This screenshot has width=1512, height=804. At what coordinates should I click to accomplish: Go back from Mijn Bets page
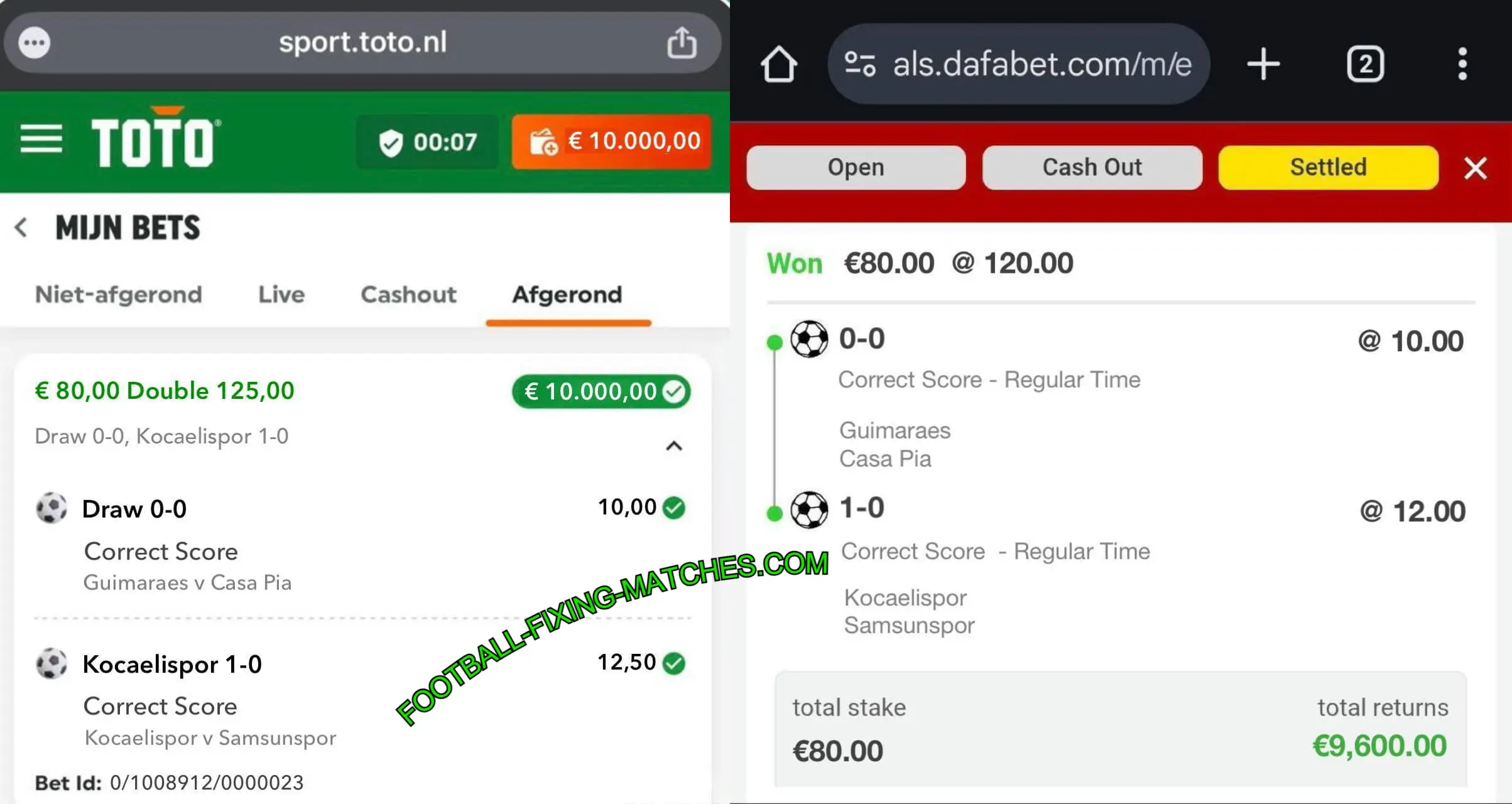click(x=21, y=227)
